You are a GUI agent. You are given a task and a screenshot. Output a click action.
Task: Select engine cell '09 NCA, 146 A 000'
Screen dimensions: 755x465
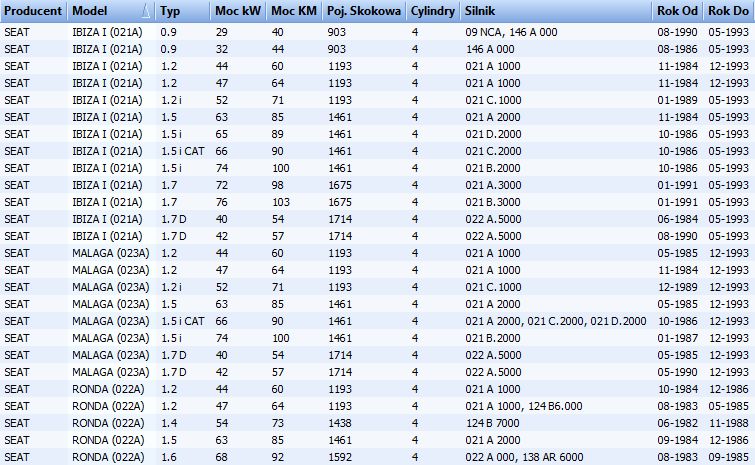pyautogui.click(x=511, y=32)
